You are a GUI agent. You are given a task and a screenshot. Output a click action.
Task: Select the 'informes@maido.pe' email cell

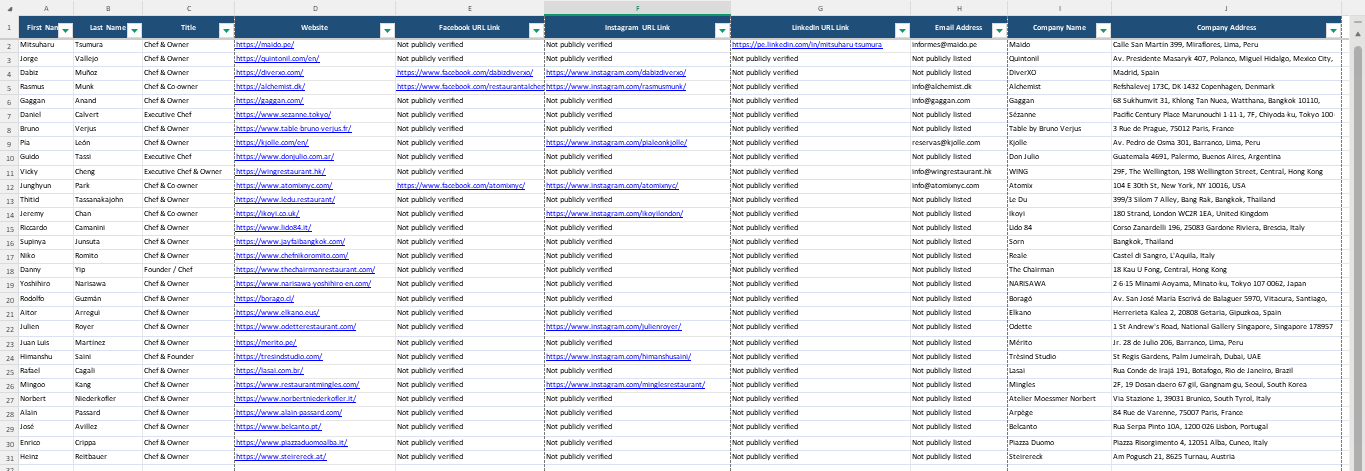click(959, 45)
